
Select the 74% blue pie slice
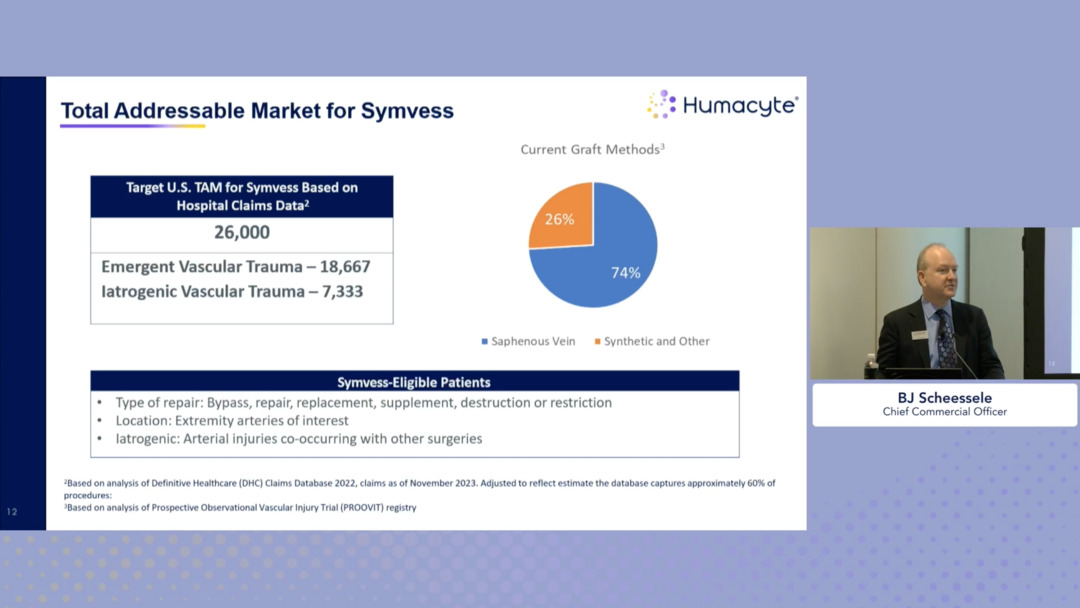(x=610, y=260)
